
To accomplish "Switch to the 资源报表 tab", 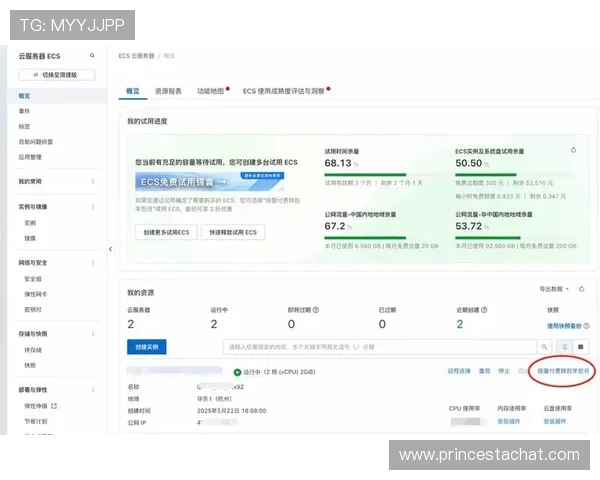I will (168, 91).
